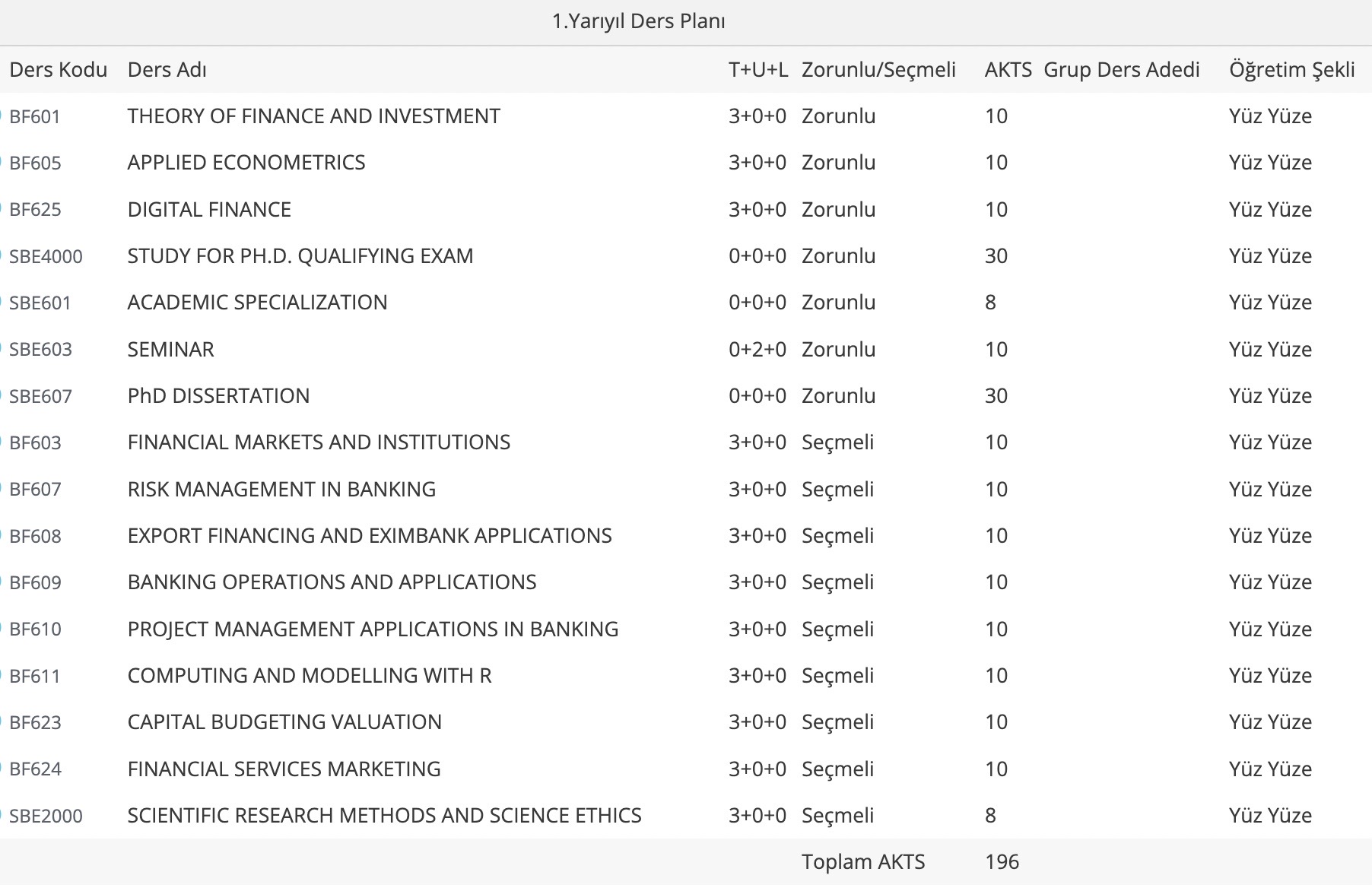Open the BF611 course link
The height and width of the screenshot is (891, 1372).
(x=35, y=677)
